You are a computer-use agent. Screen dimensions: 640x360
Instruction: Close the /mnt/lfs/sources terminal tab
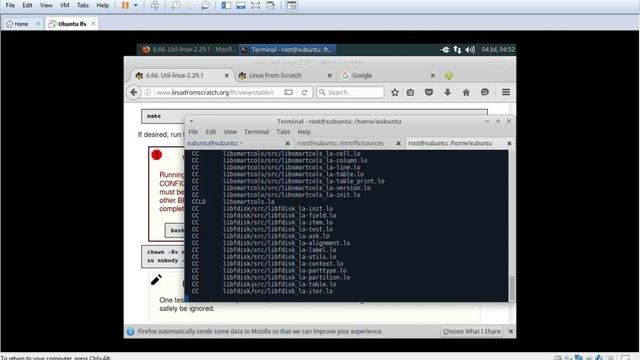398,143
